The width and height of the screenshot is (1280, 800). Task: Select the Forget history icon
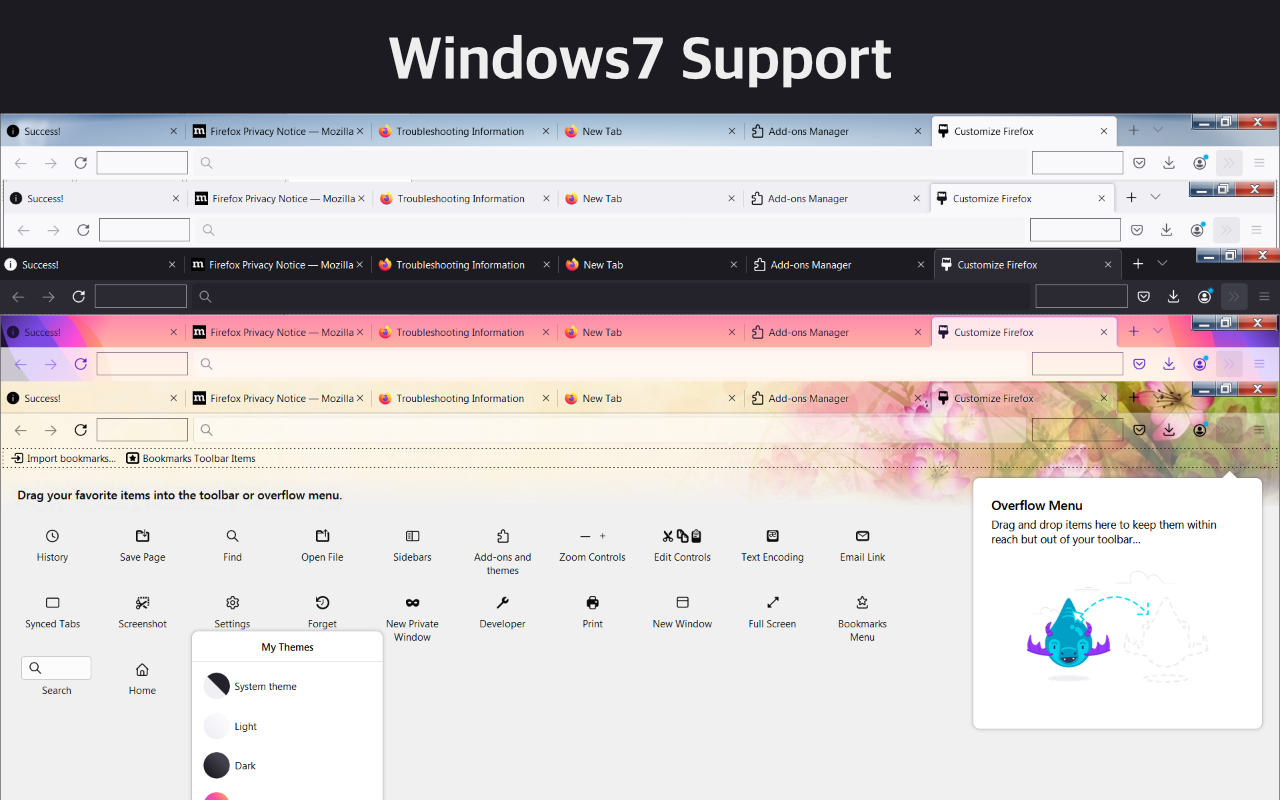[322, 603]
